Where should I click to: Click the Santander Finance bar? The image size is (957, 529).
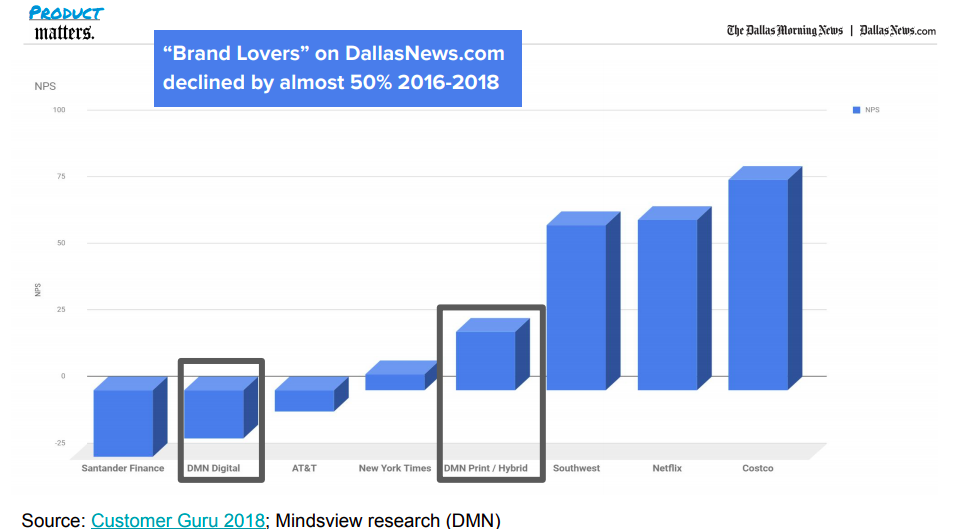[130, 417]
